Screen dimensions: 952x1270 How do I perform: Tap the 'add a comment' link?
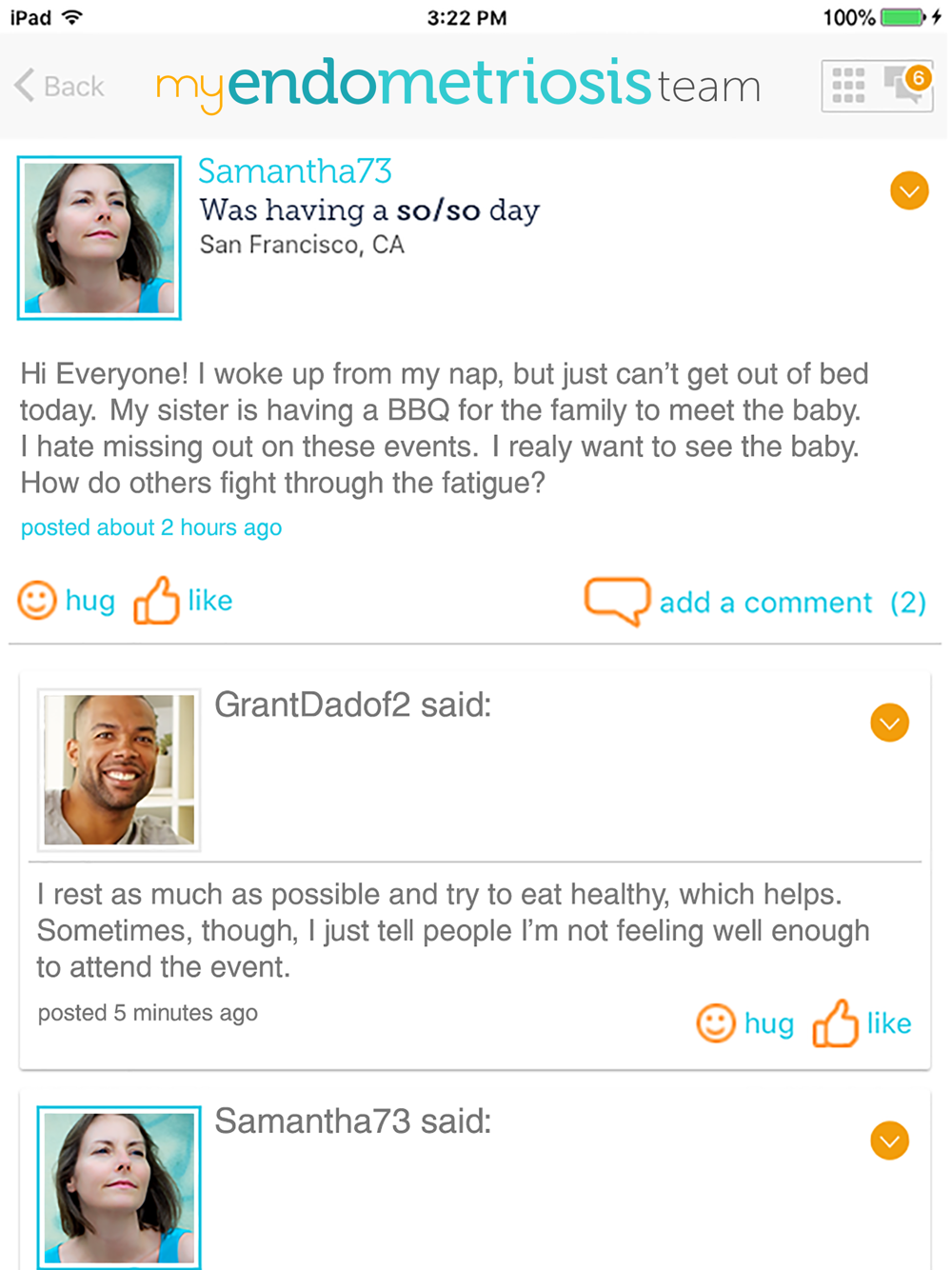tap(765, 603)
